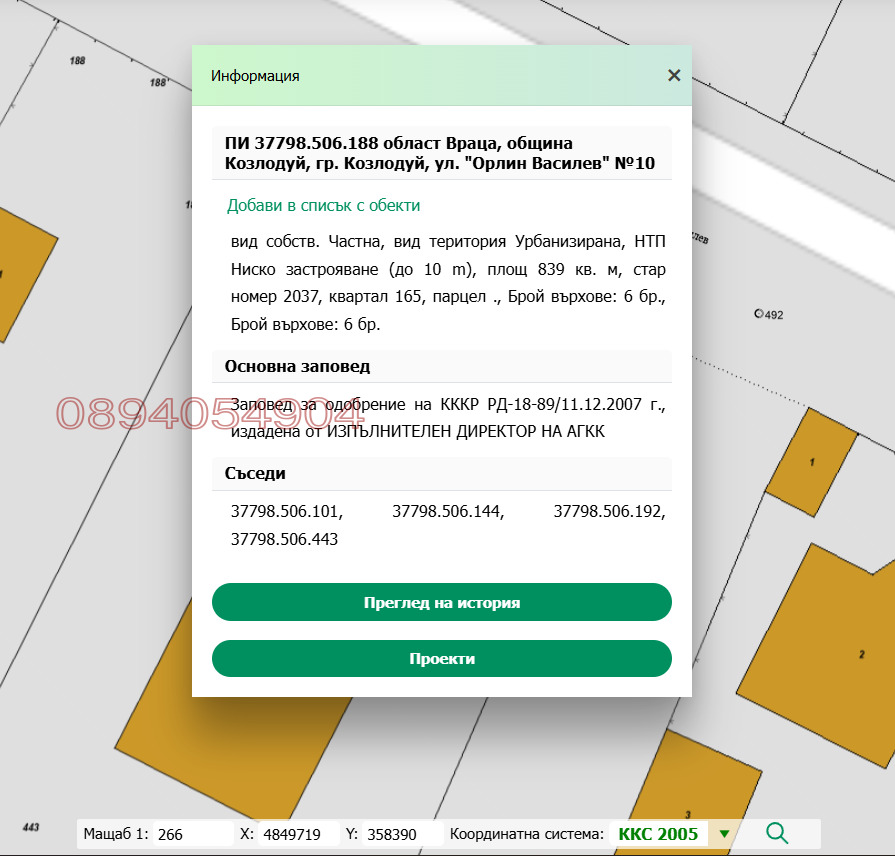The width and height of the screenshot is (895, 856).
Task: Click the search magnifier icon
Action: pyautogui.click(x=777, y=832)
